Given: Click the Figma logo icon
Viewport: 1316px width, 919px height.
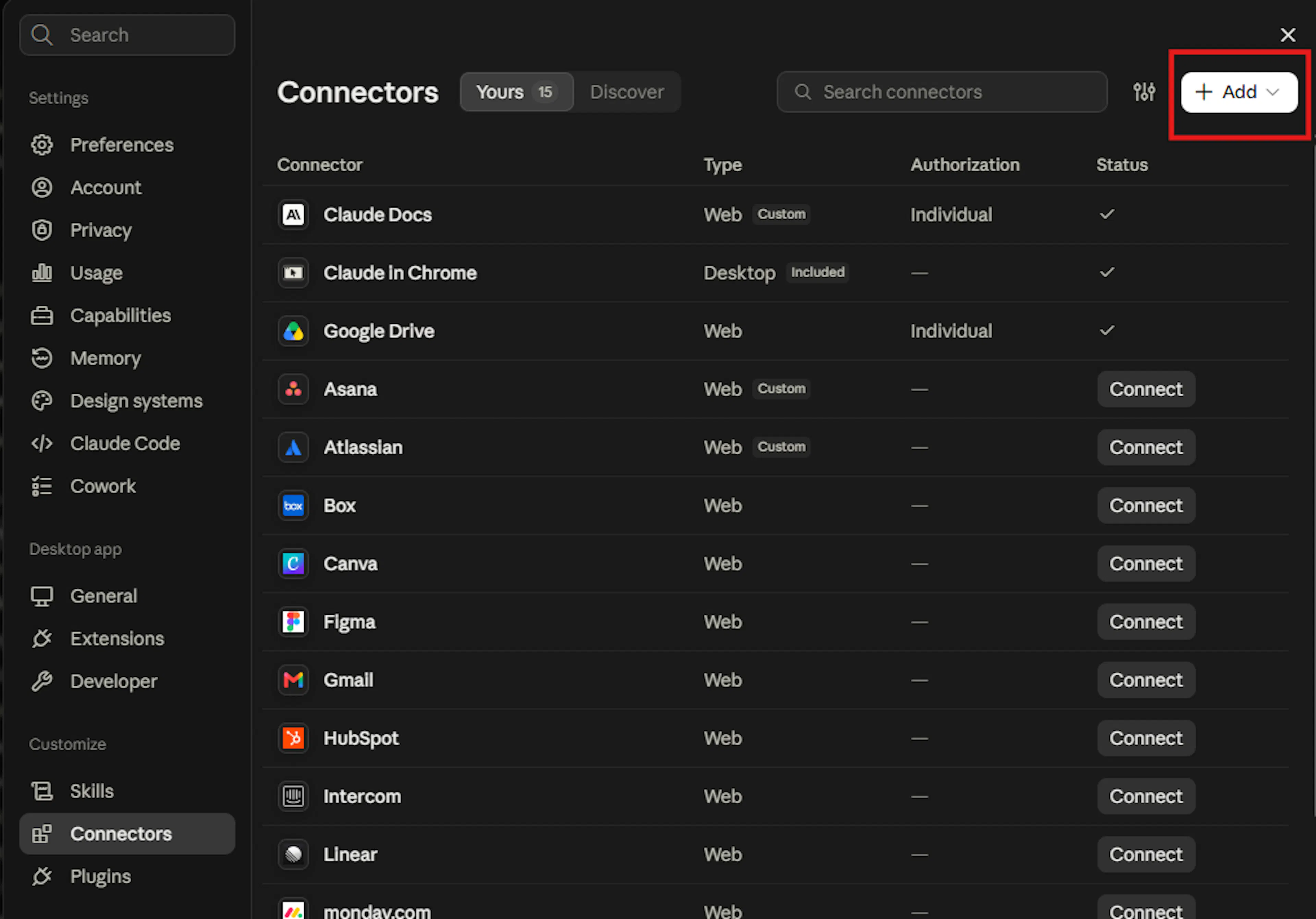Looking at the screenshot, I should (x=293, y=622).
